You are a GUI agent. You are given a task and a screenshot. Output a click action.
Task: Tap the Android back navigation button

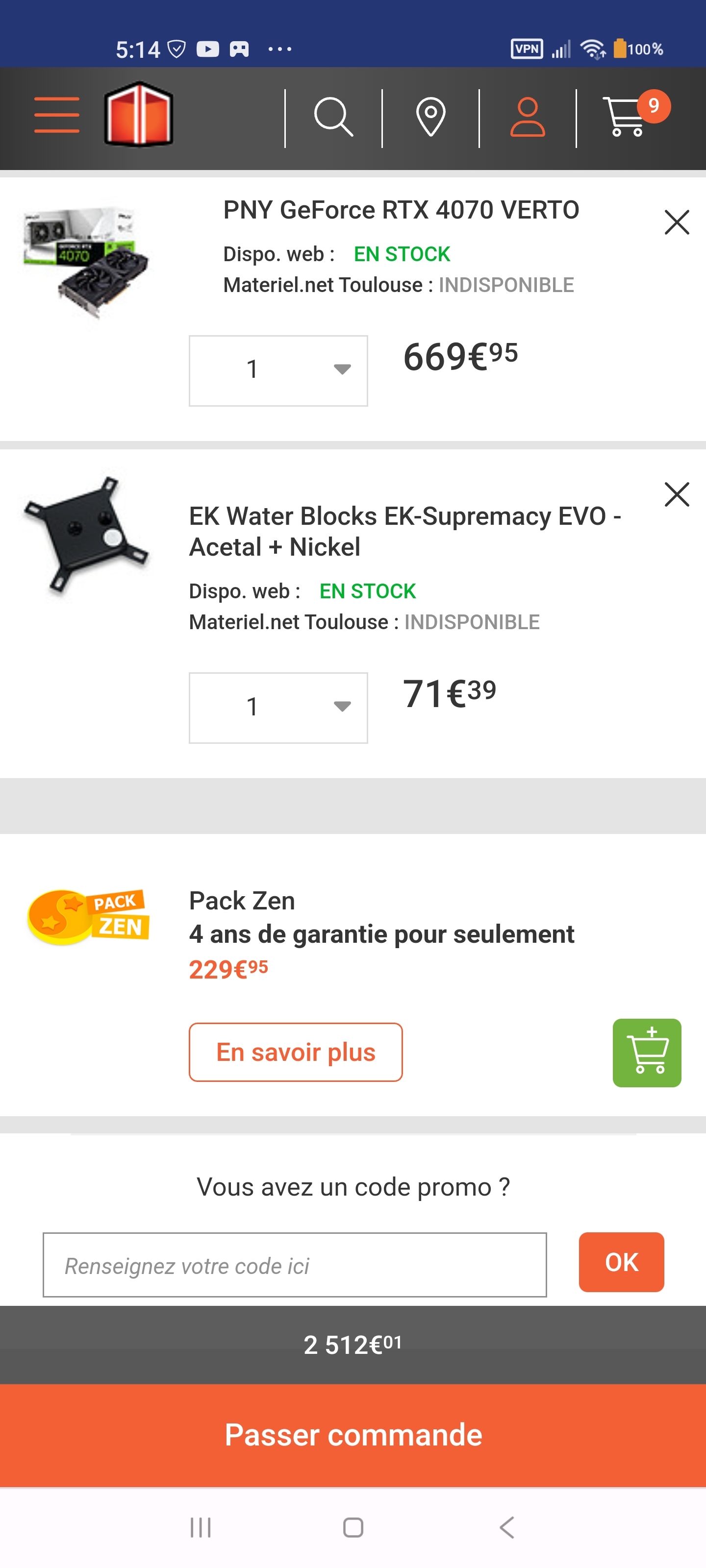(507, 1527)
